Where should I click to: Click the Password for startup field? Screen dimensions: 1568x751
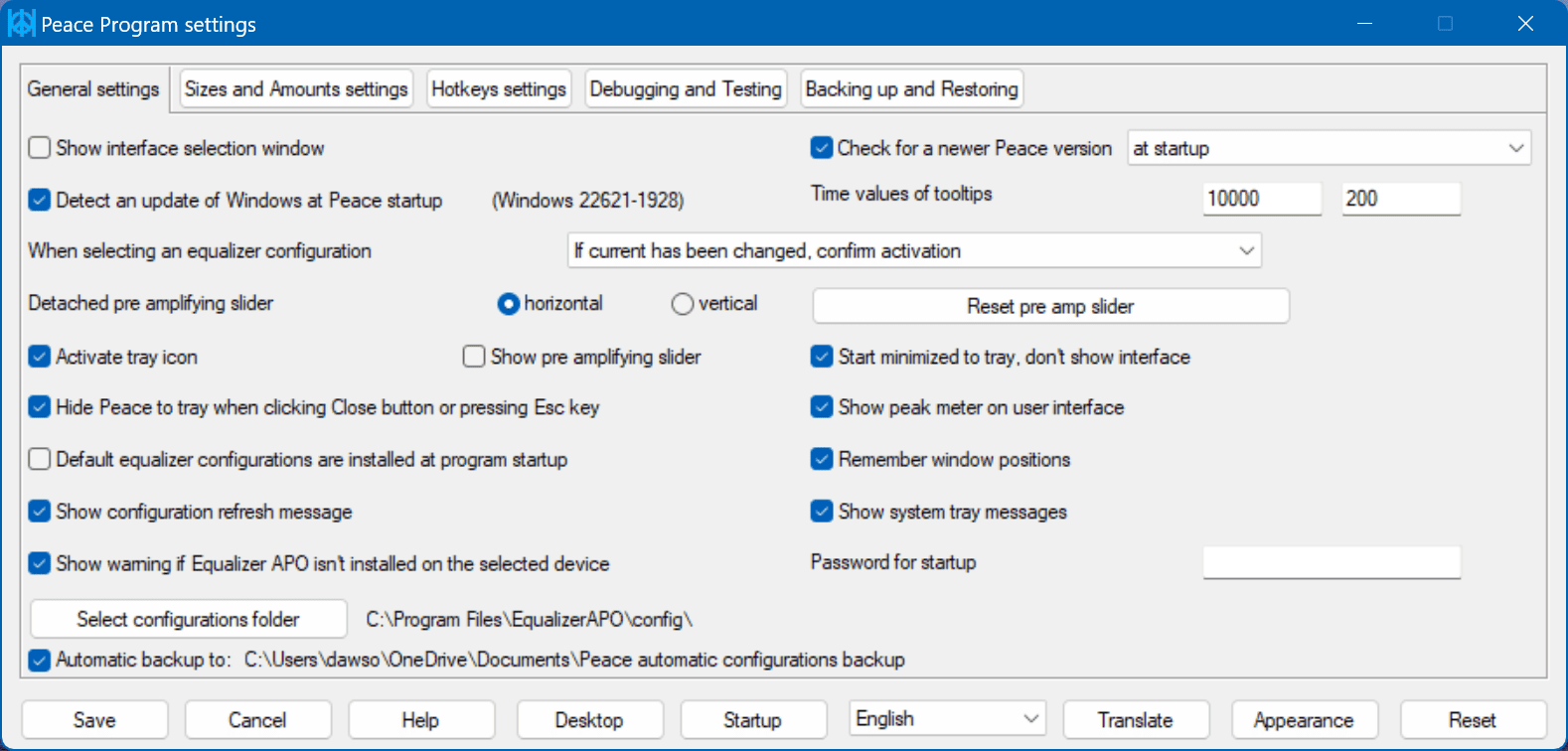[x=1332, y=562]
